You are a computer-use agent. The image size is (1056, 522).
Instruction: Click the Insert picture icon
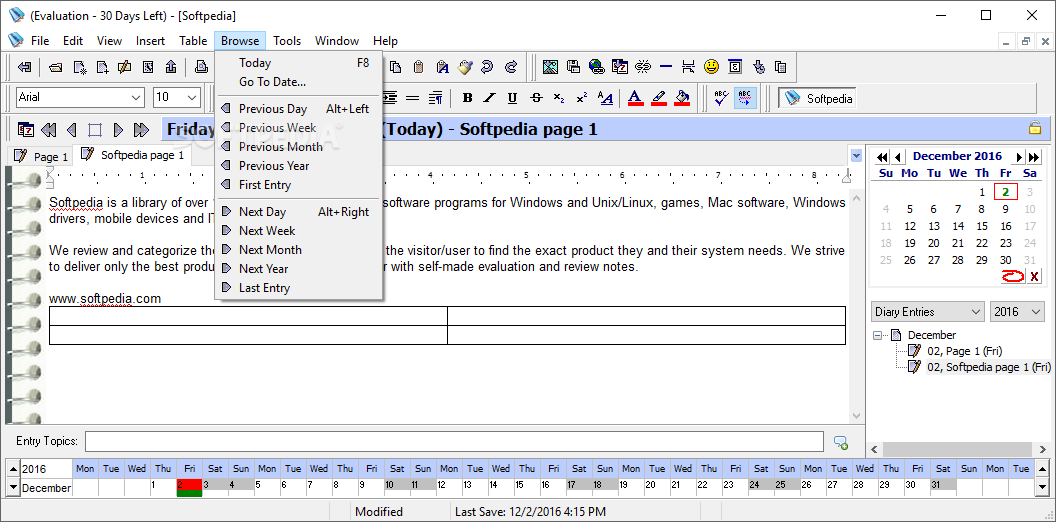click(550, 67)
